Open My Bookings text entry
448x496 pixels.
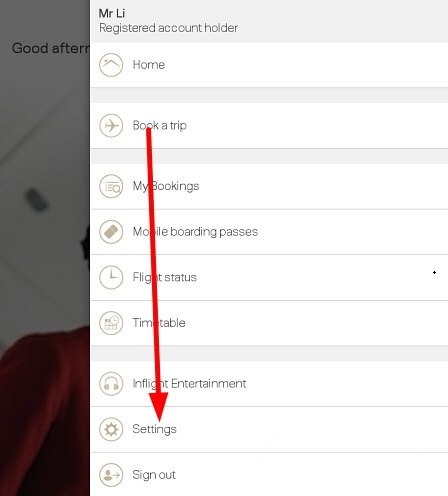pyautogui.click(x=166, y=186)
